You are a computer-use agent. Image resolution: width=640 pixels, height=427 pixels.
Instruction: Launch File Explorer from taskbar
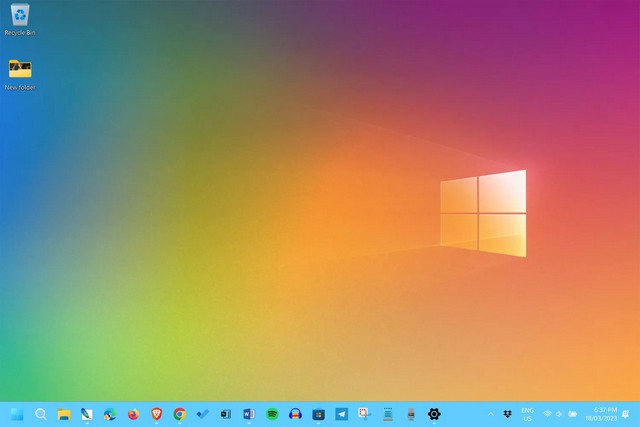tap(64, 414)
